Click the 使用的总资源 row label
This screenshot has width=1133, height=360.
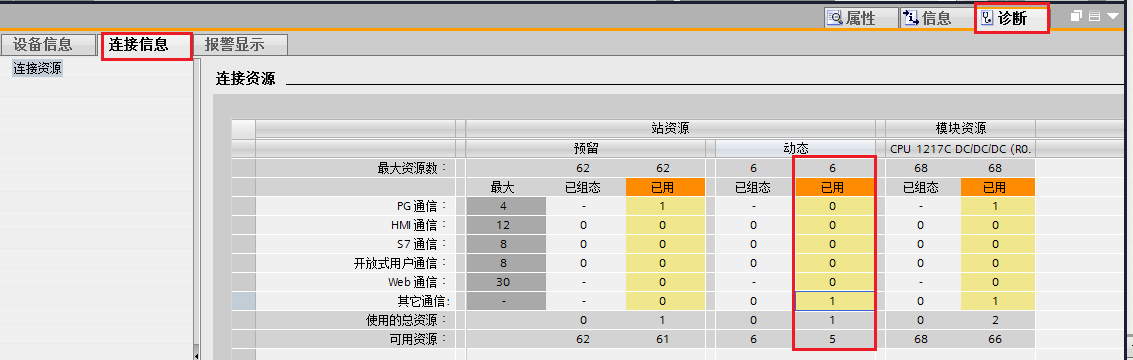(x=407, y=320)
